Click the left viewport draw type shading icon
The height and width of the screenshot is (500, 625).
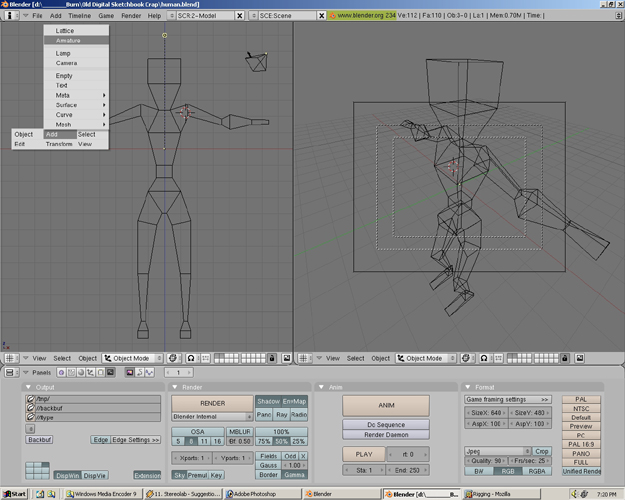(173, 358)
